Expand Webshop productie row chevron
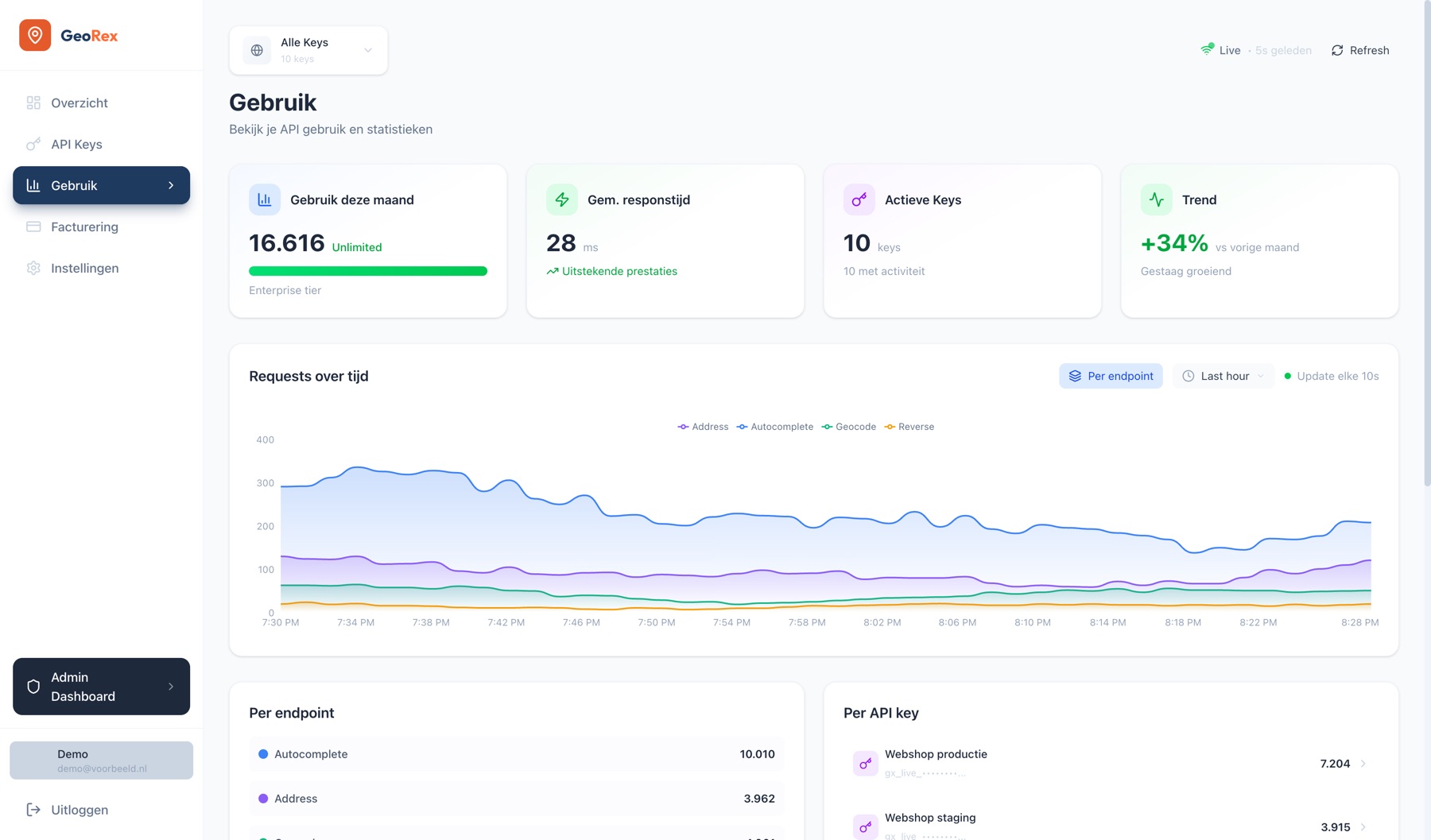 [1363, 764]
